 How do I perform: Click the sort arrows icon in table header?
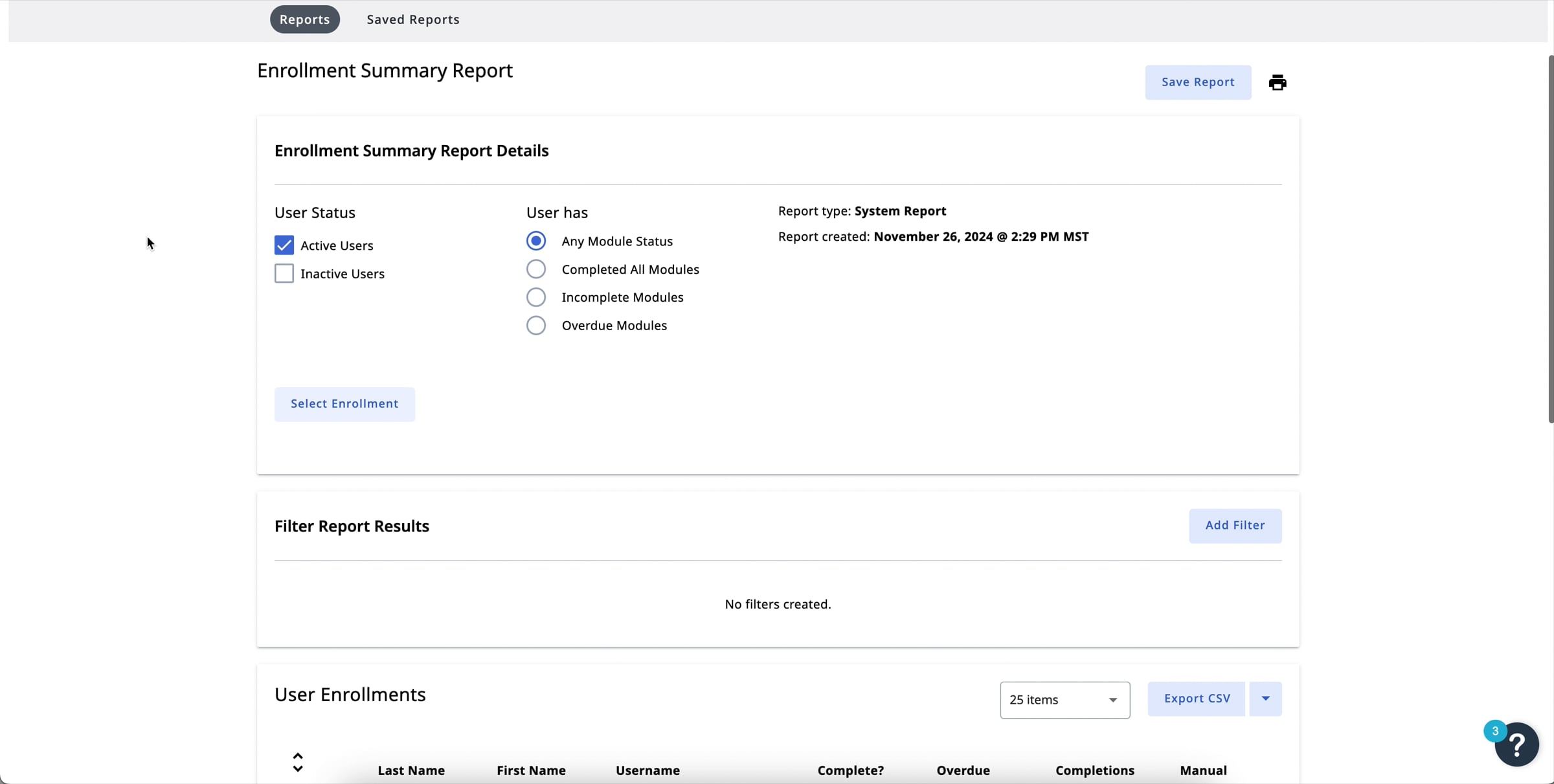(298, 762)
